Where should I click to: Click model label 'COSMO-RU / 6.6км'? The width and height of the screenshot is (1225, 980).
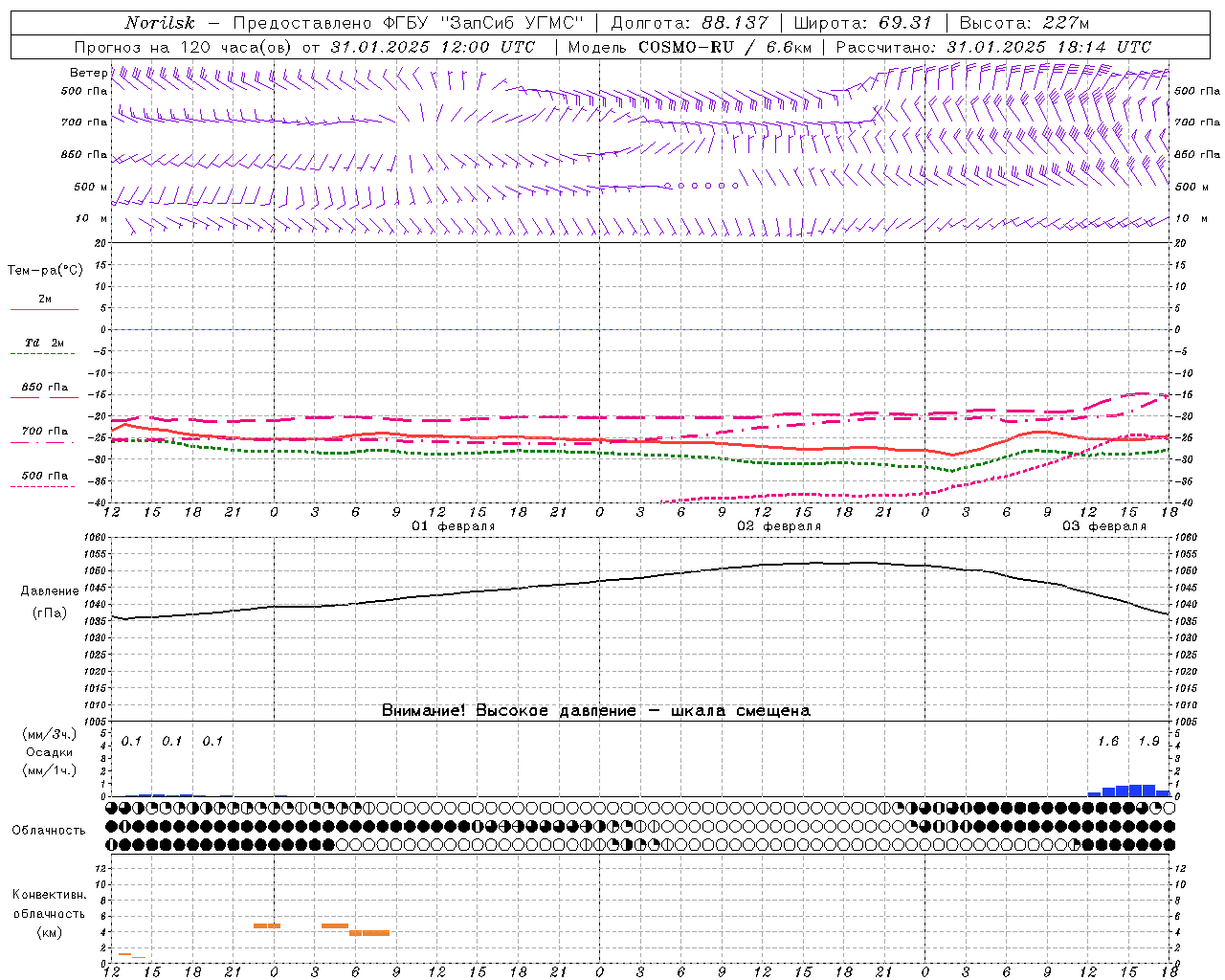pos(724,47)
